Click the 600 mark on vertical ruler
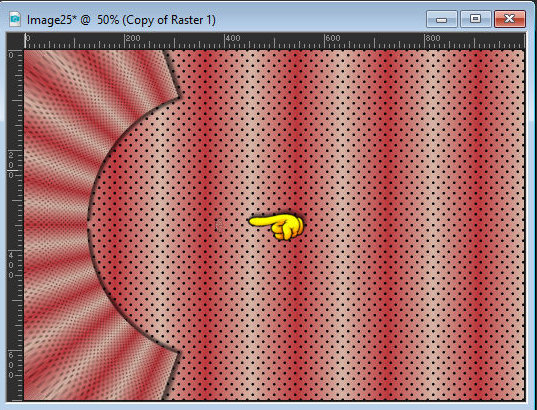Image resolution: width=537 pixels, height=410 pixels. 11,365
